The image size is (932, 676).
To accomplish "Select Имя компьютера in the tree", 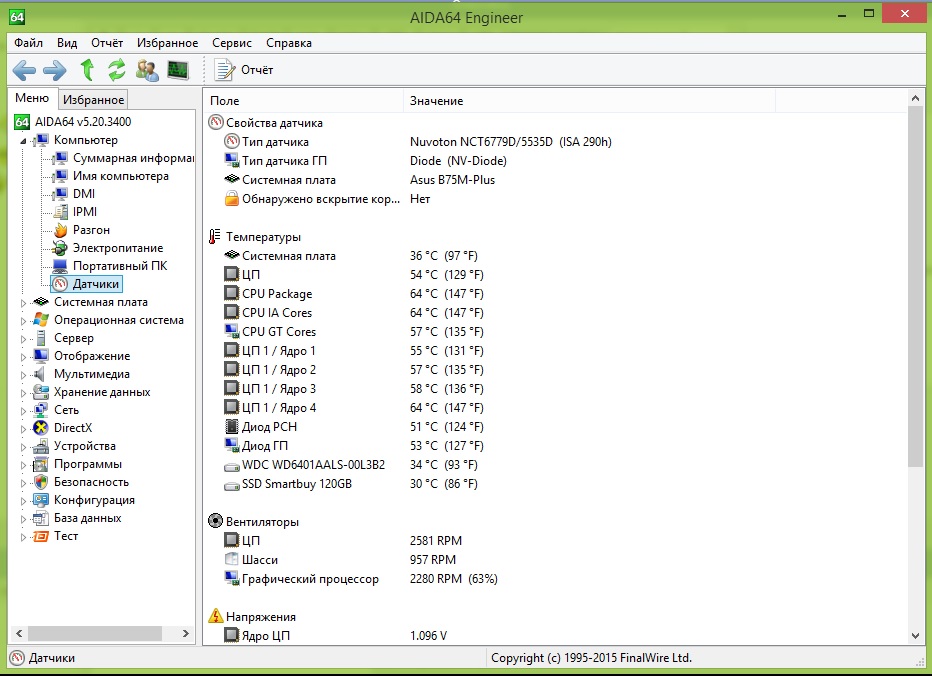I will click(x=121, y=176).
